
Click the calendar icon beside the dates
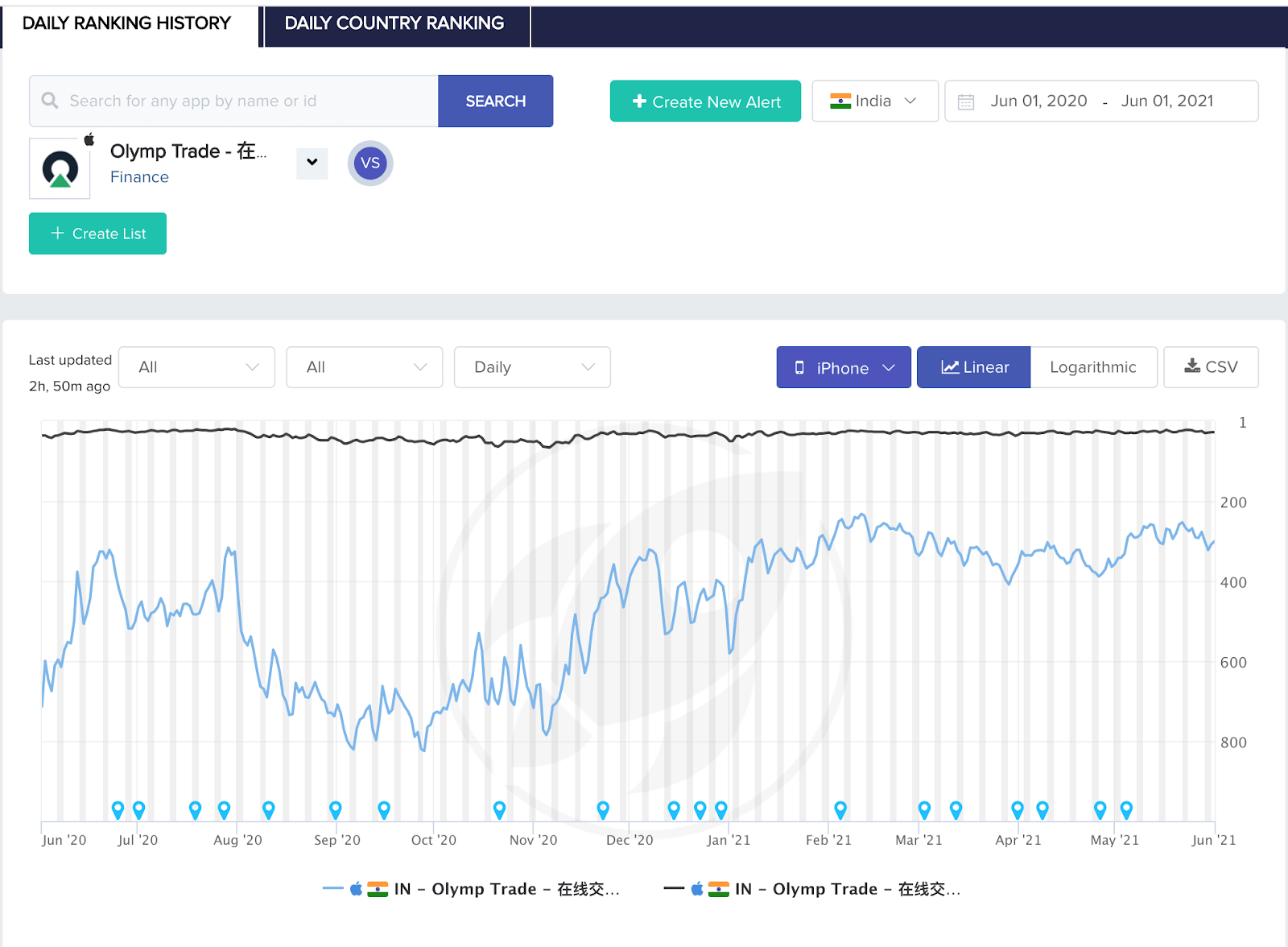966,101
